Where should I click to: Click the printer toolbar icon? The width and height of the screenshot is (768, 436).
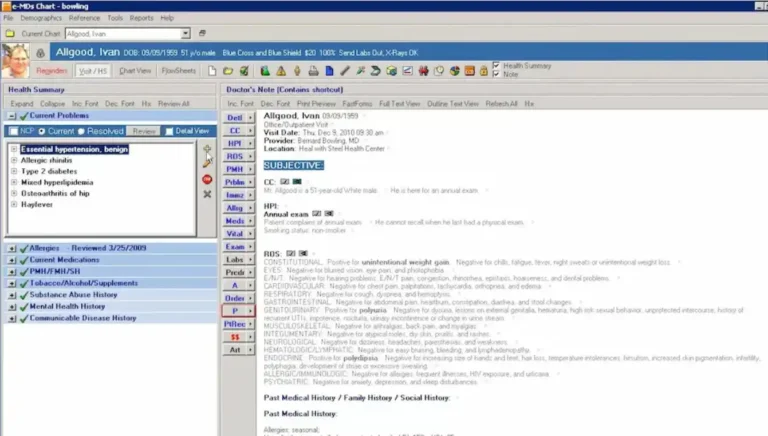tap(313, 71)
